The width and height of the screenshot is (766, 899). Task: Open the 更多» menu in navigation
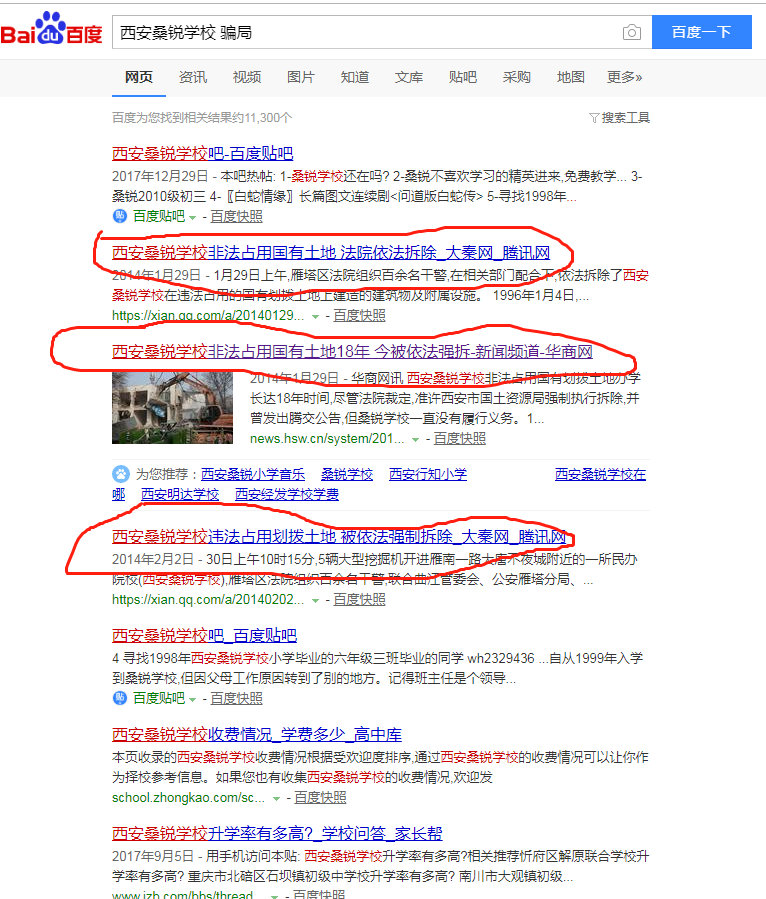(624, 77)
